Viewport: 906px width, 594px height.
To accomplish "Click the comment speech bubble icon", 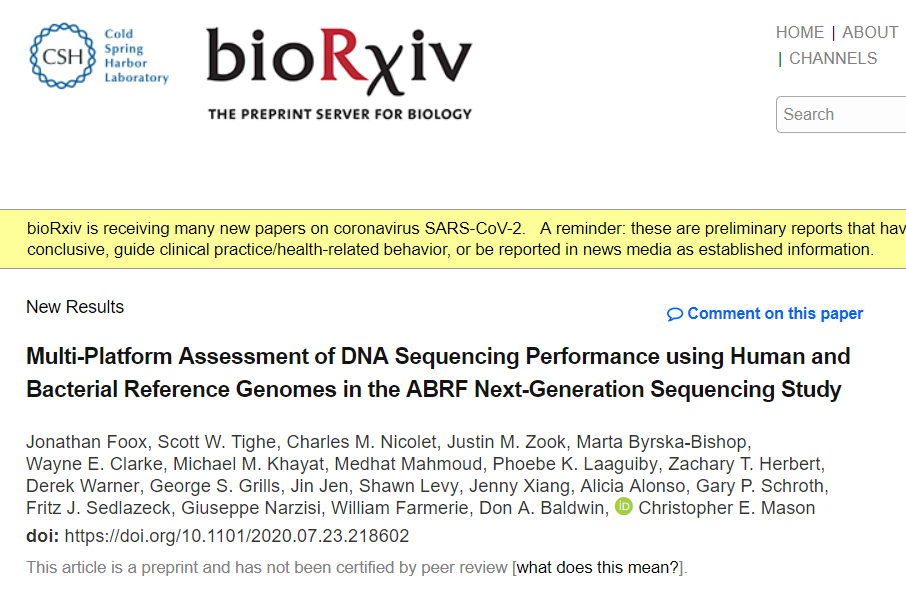I will click(674, 314).
